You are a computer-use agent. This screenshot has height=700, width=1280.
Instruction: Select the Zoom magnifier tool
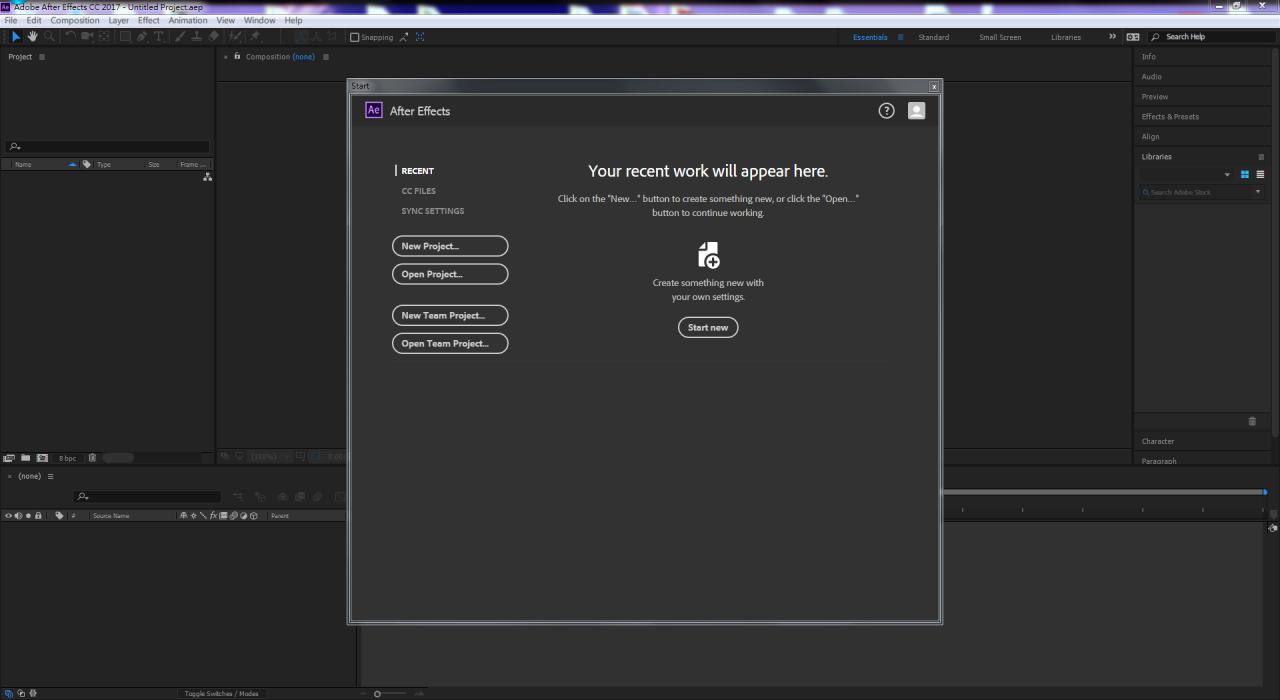[x=49, y=37]
